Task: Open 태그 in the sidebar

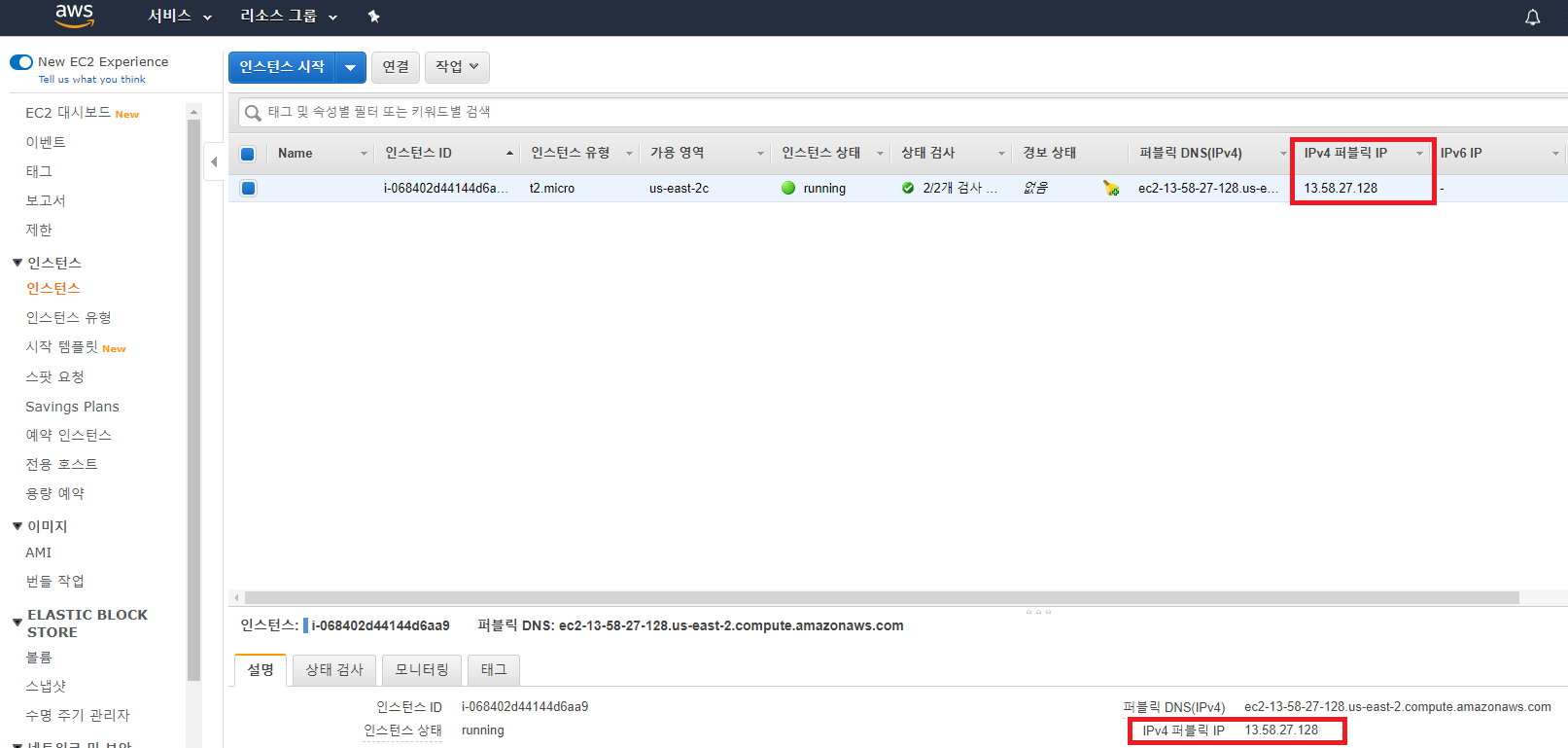Action: coord(39,171)
